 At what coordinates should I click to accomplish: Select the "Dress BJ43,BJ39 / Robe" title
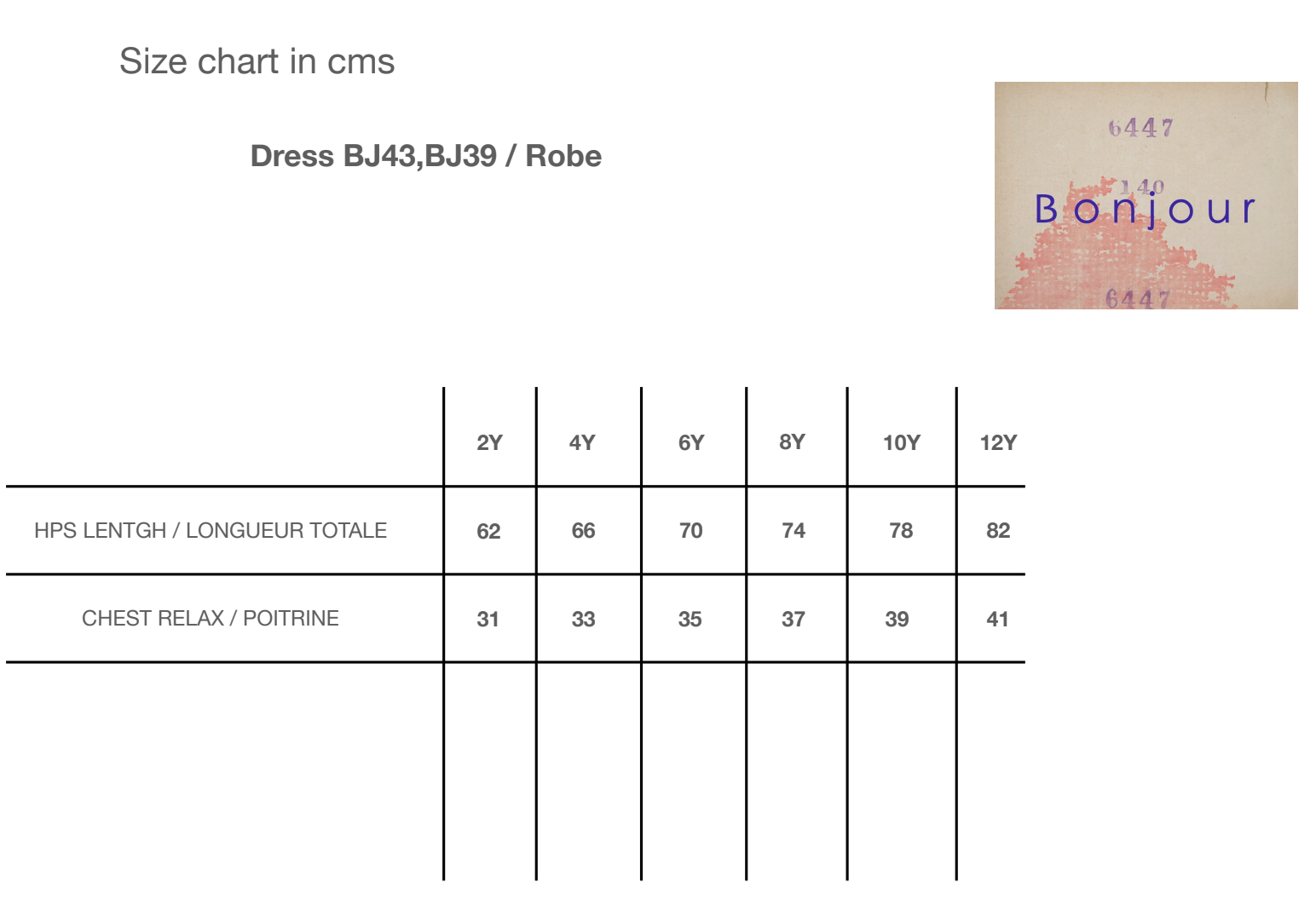coord(425,156)
